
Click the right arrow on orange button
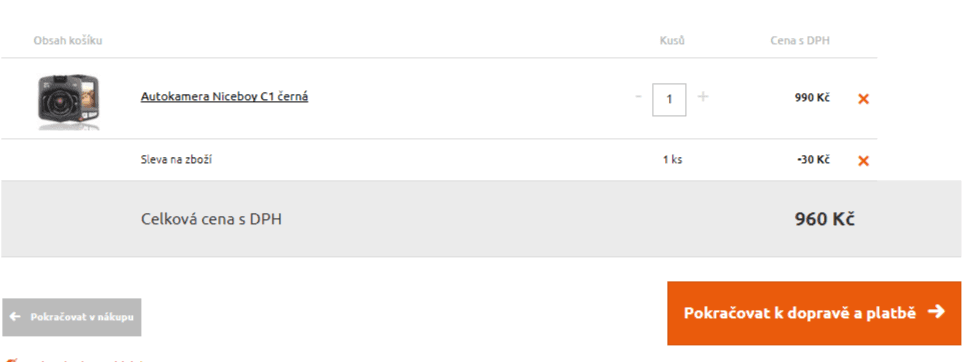point(935,312)
